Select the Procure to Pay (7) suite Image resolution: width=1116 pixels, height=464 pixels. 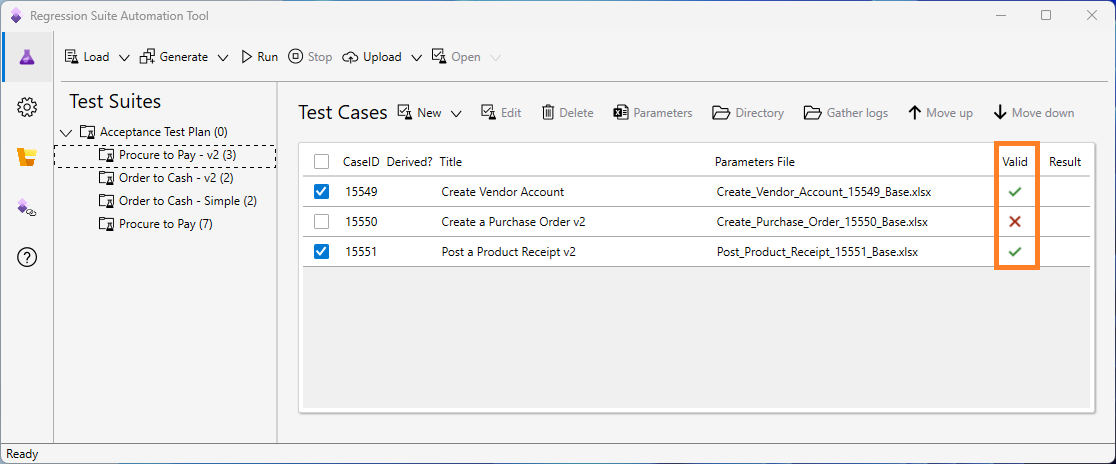click(164, 224)
